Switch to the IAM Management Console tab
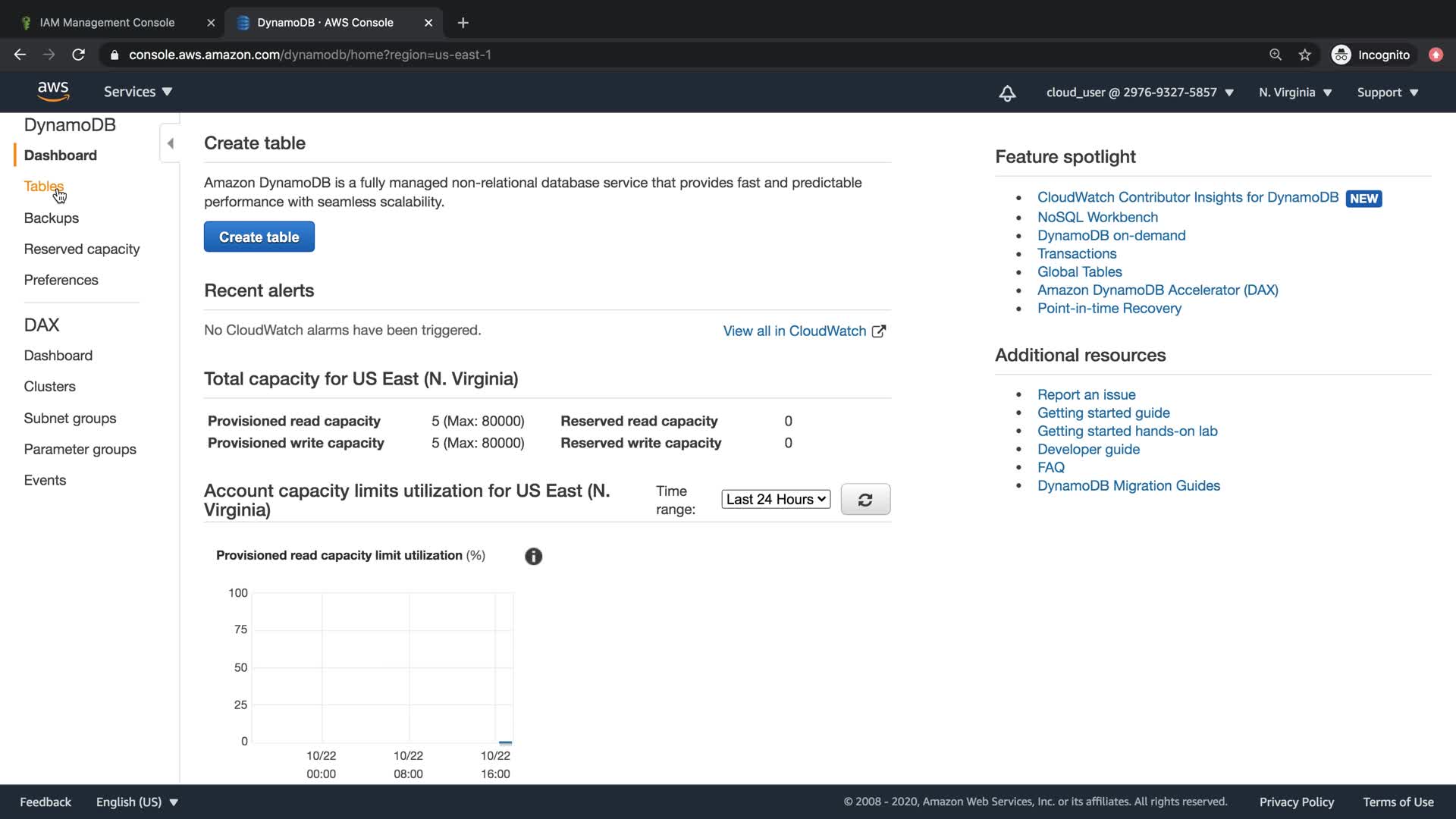 click(x=107, y=23)
